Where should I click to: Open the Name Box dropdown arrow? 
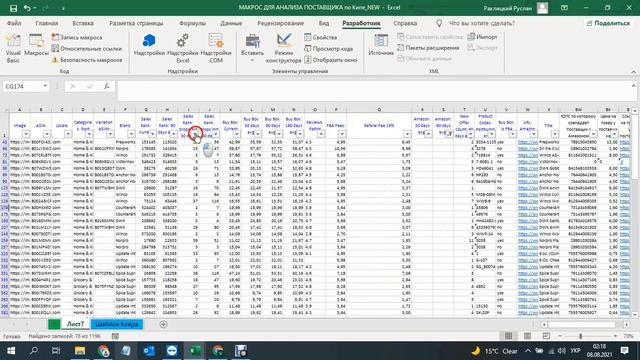[45, 86]
